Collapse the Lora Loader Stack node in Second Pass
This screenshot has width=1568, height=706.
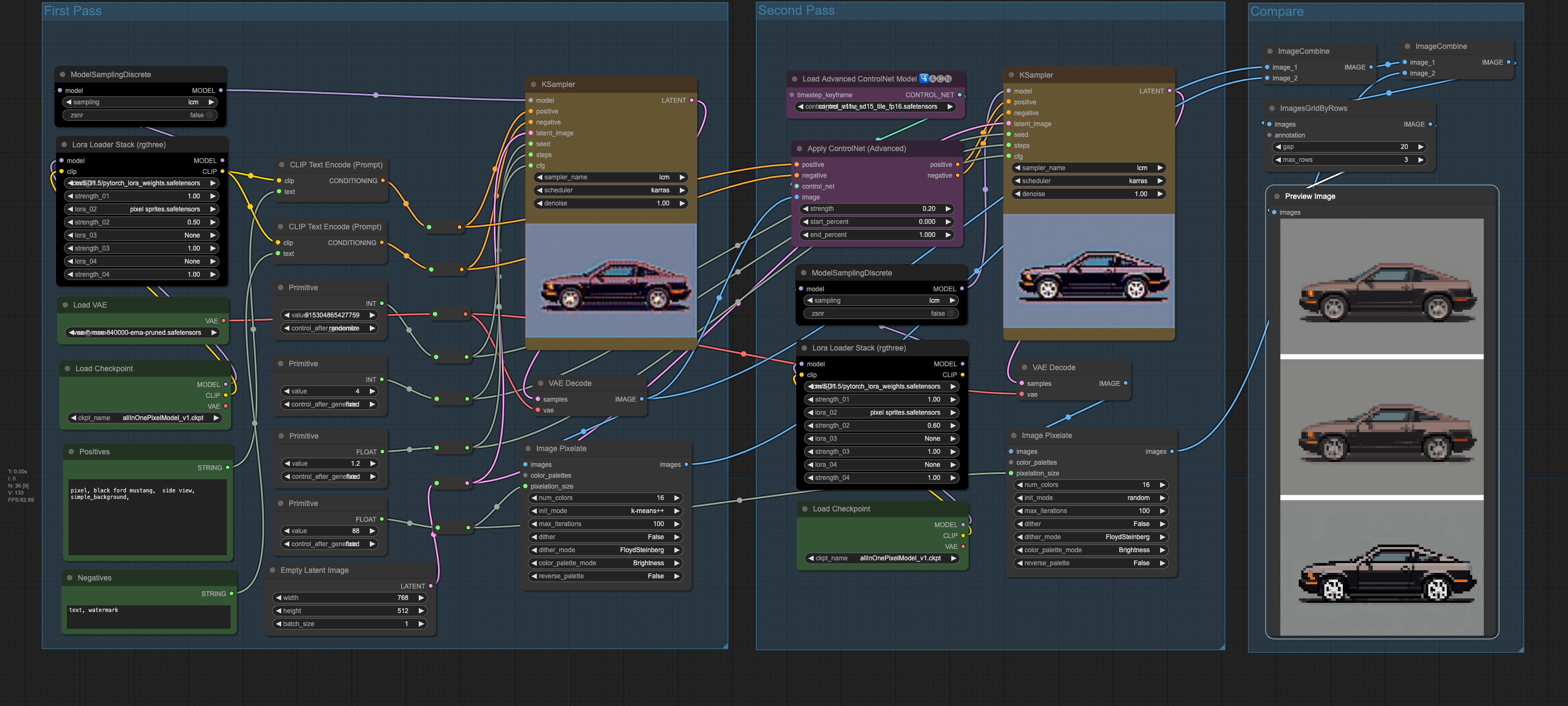(x=804, y=348)
